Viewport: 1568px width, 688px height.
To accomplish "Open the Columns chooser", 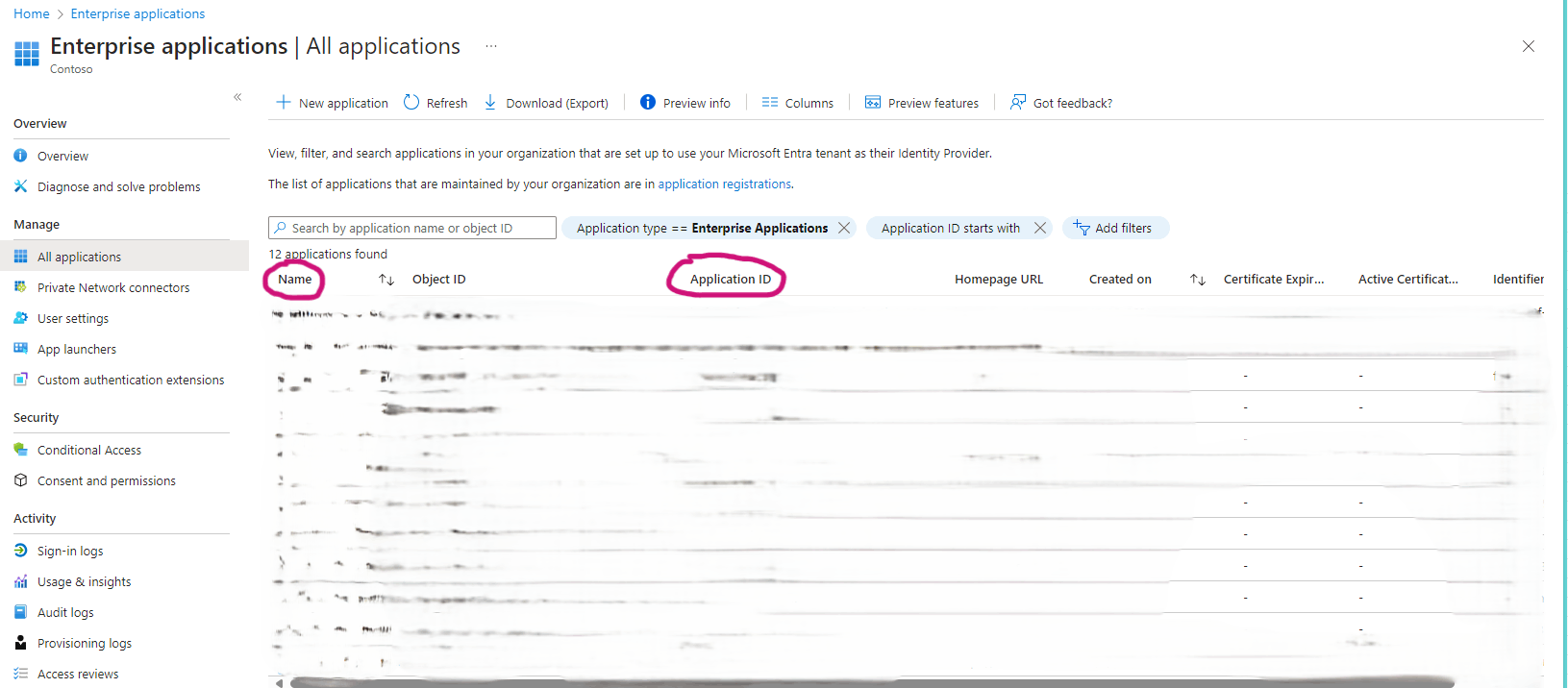I will click(798, 103).
